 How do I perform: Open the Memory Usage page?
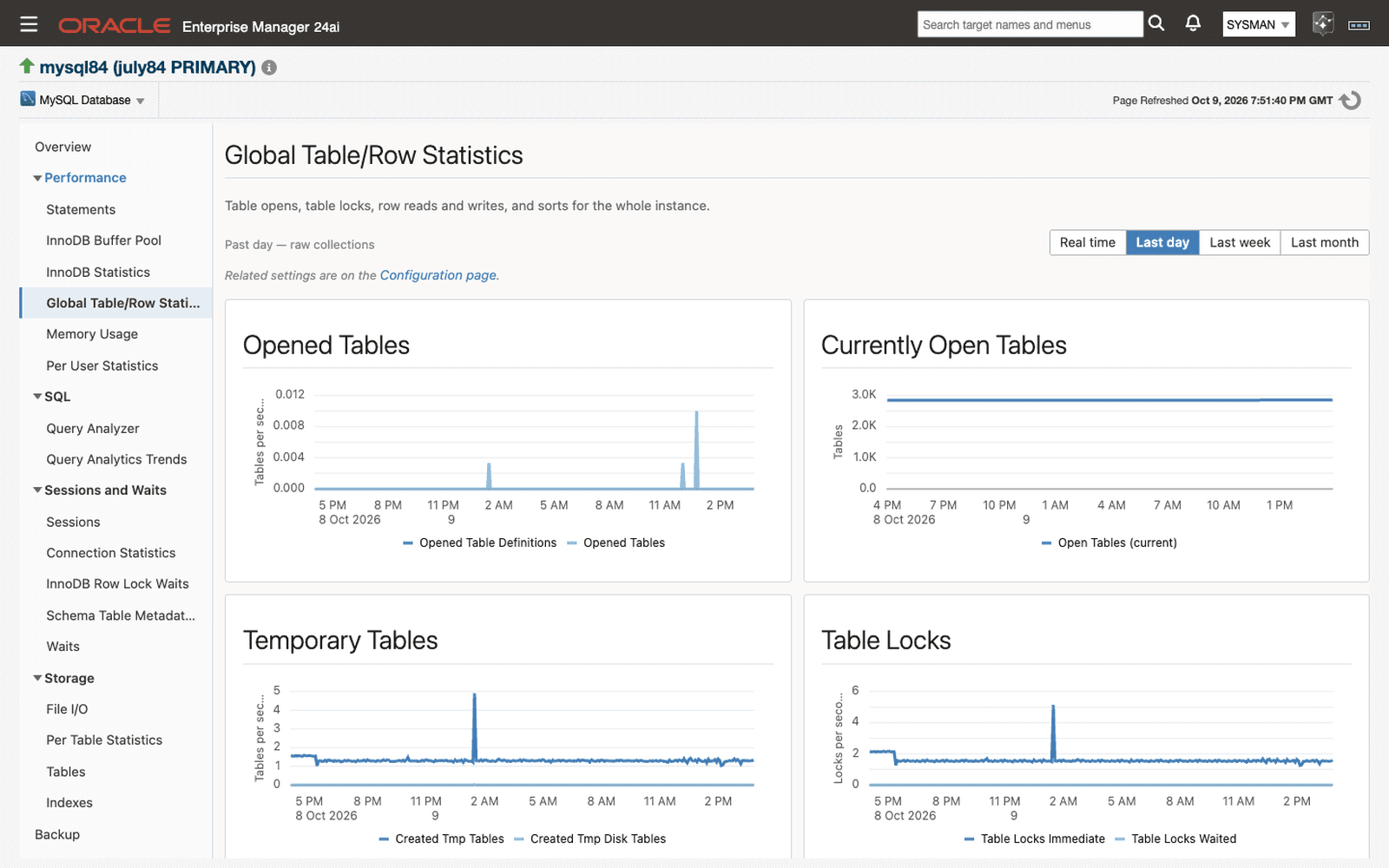click(92, 334)
